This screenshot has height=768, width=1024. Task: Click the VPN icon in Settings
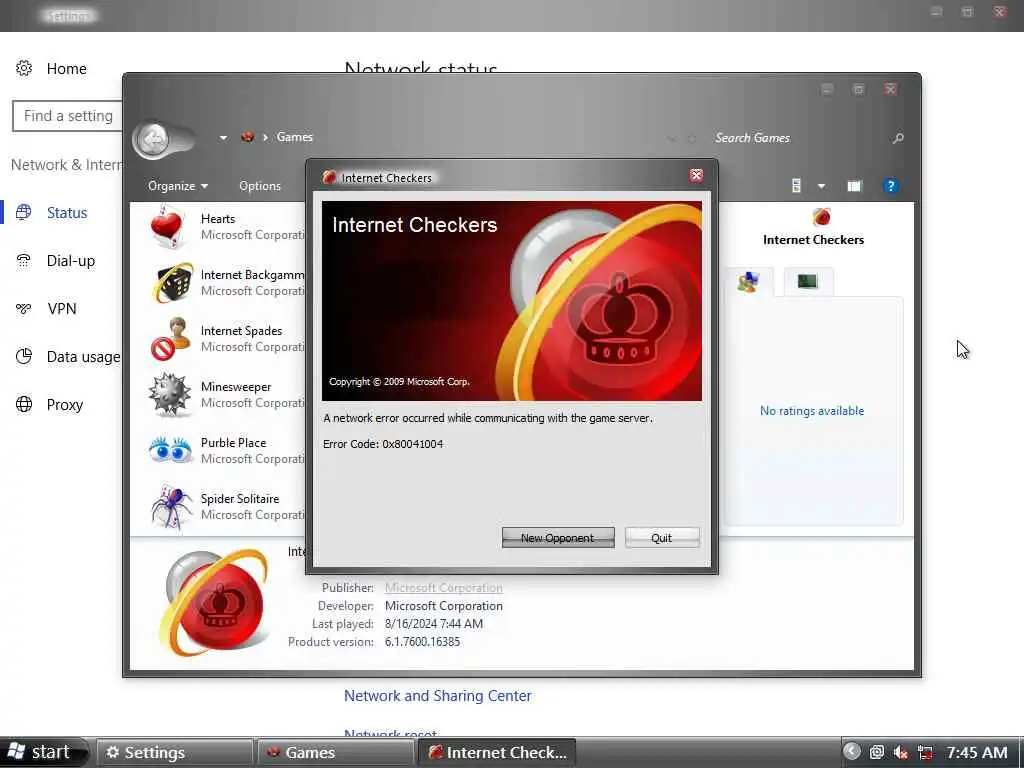point(24,308)
